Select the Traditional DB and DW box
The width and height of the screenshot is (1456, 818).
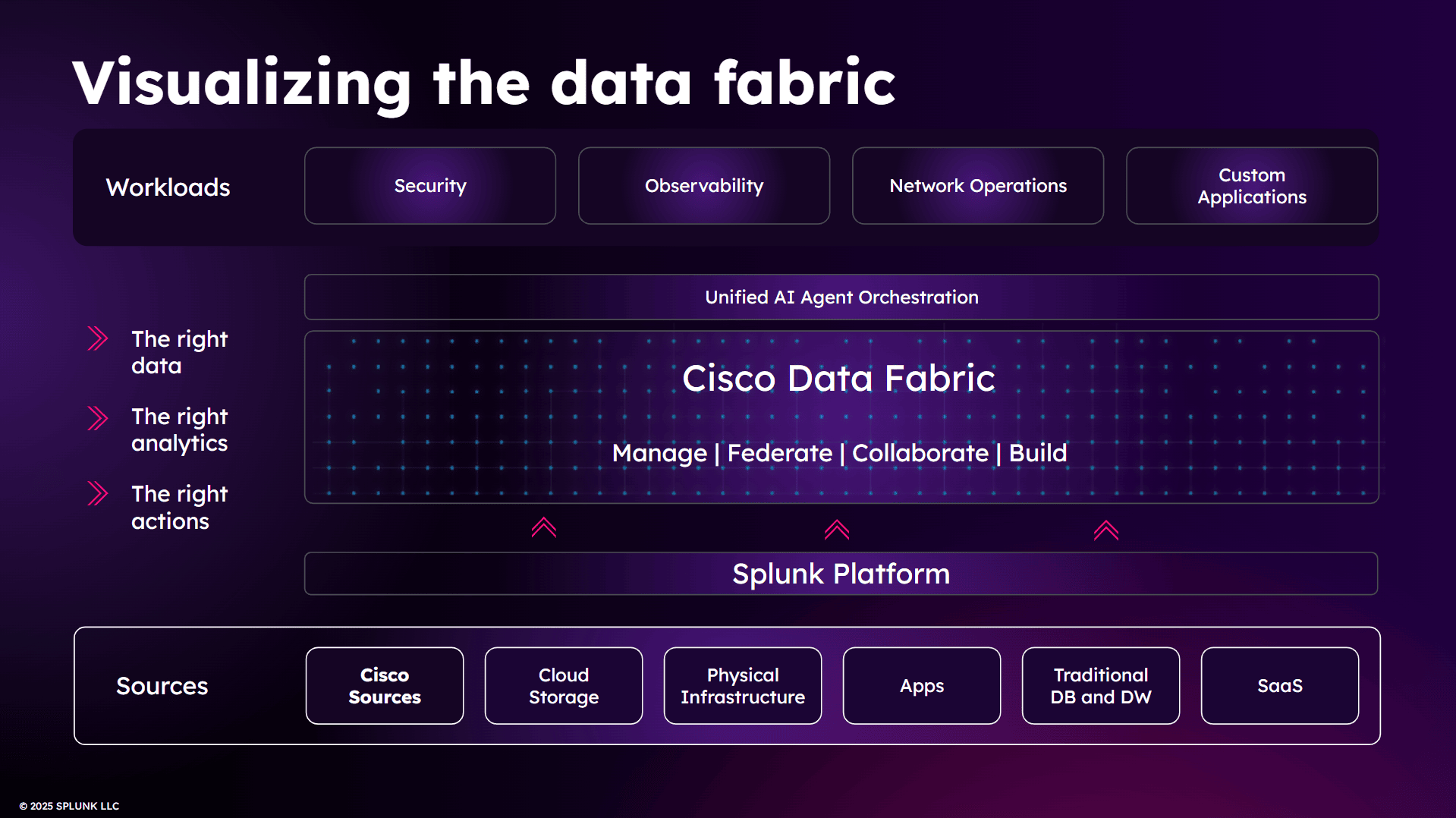click(x=1101, y=686)
